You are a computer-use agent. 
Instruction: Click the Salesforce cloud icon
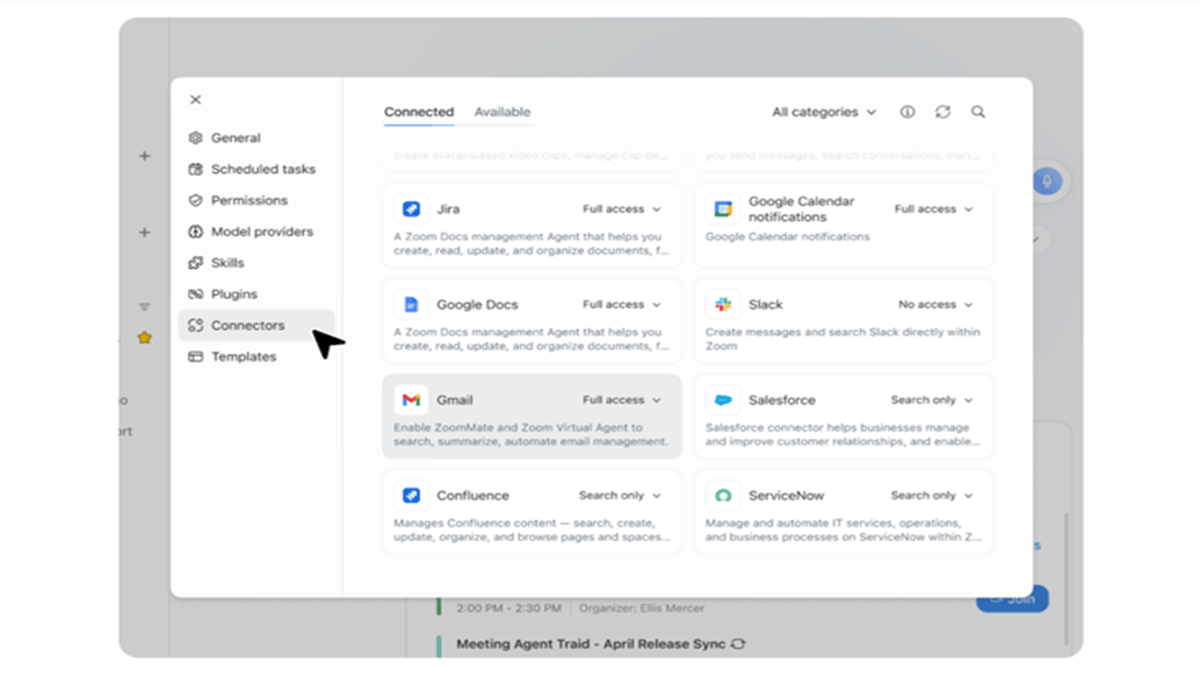click(x=723, y=400)
